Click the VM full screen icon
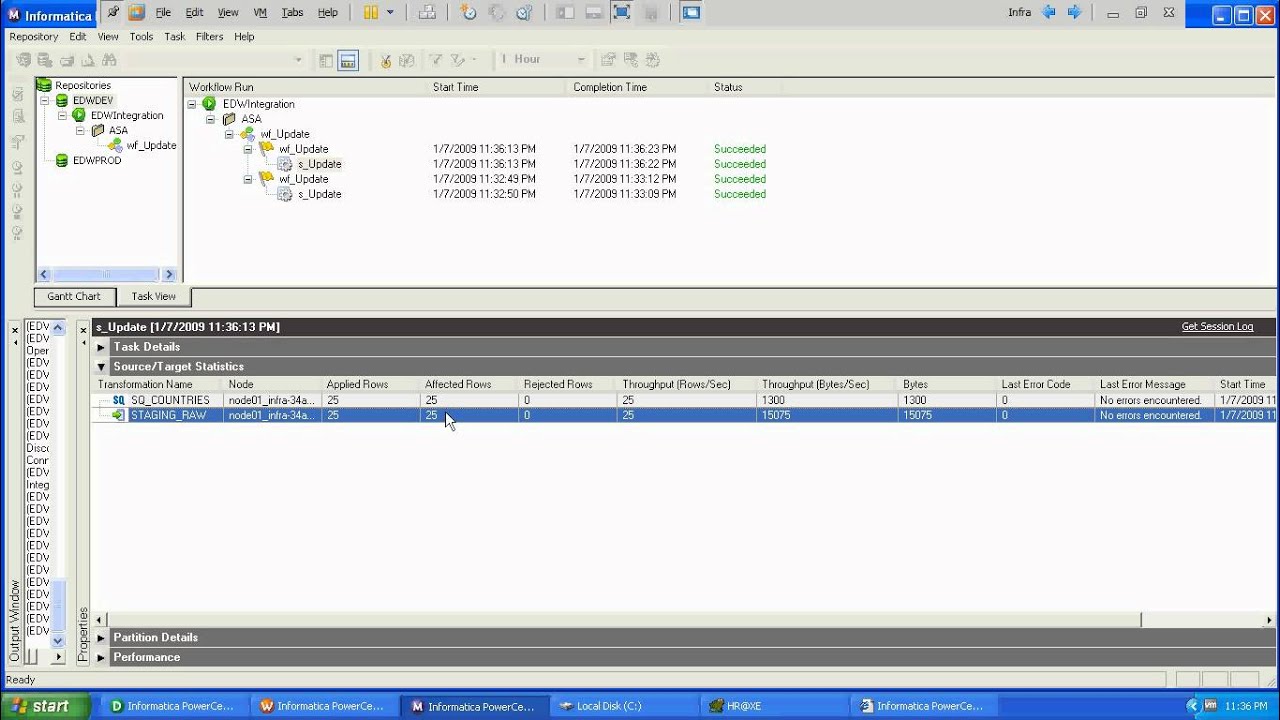 pyautogui.click(x=621, y=13)
